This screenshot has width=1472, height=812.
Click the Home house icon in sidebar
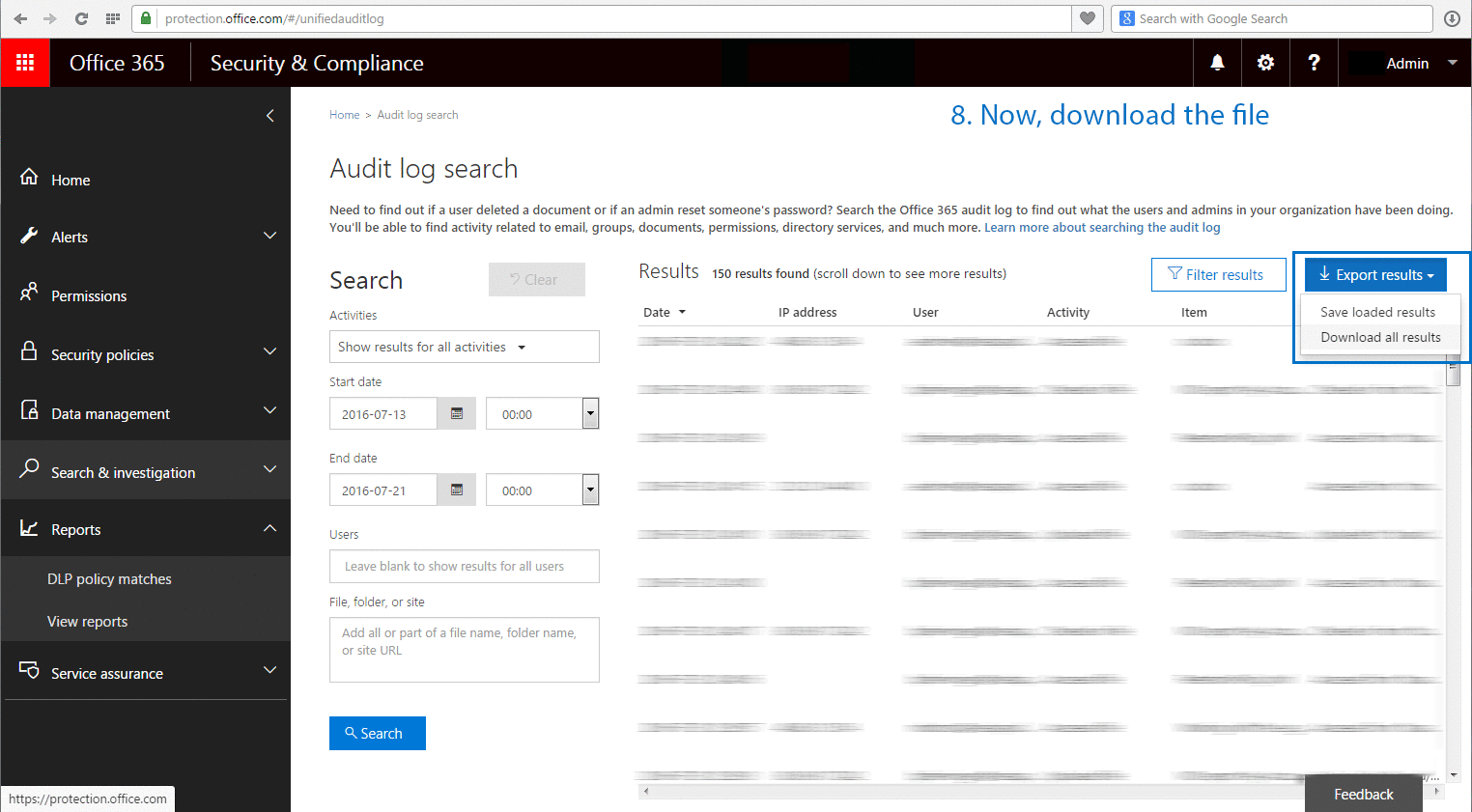click(29, 177)
